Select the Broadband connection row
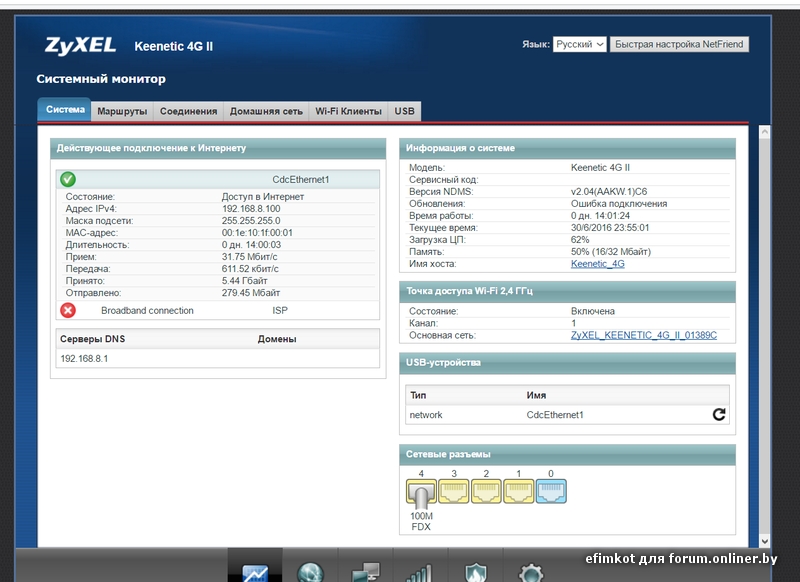800x582 pixels. (218, 310)
